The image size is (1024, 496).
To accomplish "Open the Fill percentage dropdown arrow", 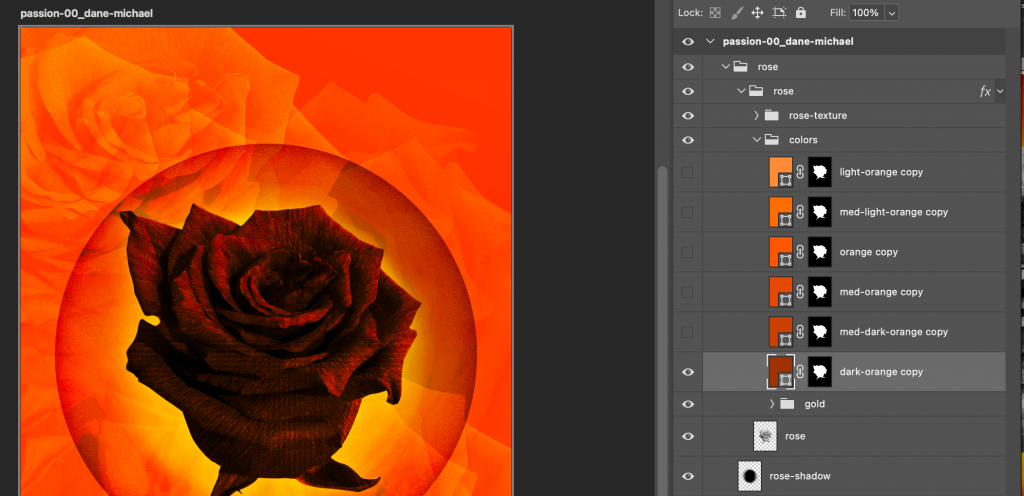I will (x=891, y=12).
